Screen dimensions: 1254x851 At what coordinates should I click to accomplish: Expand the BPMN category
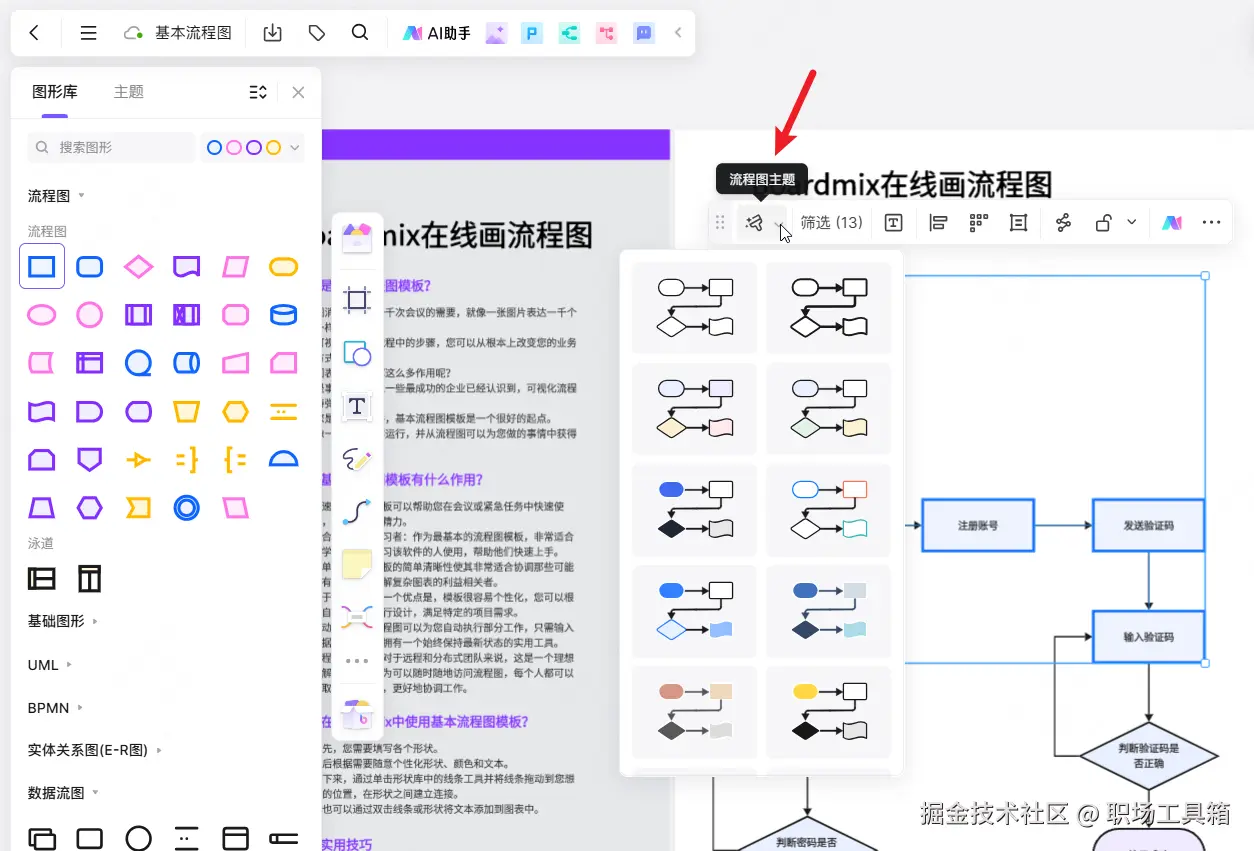(x=56, y=708)
